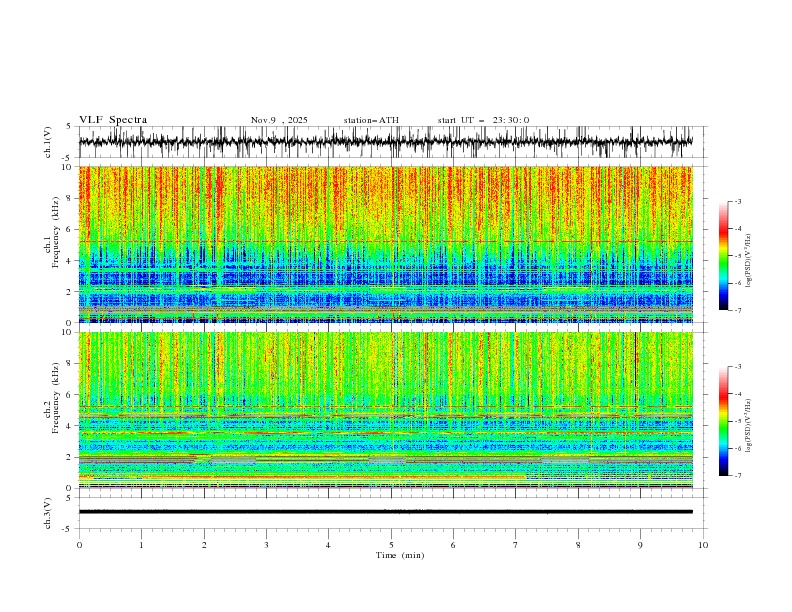Click the ch.2 spectrogram panel
792x612 pixels.
pos(386,410)
